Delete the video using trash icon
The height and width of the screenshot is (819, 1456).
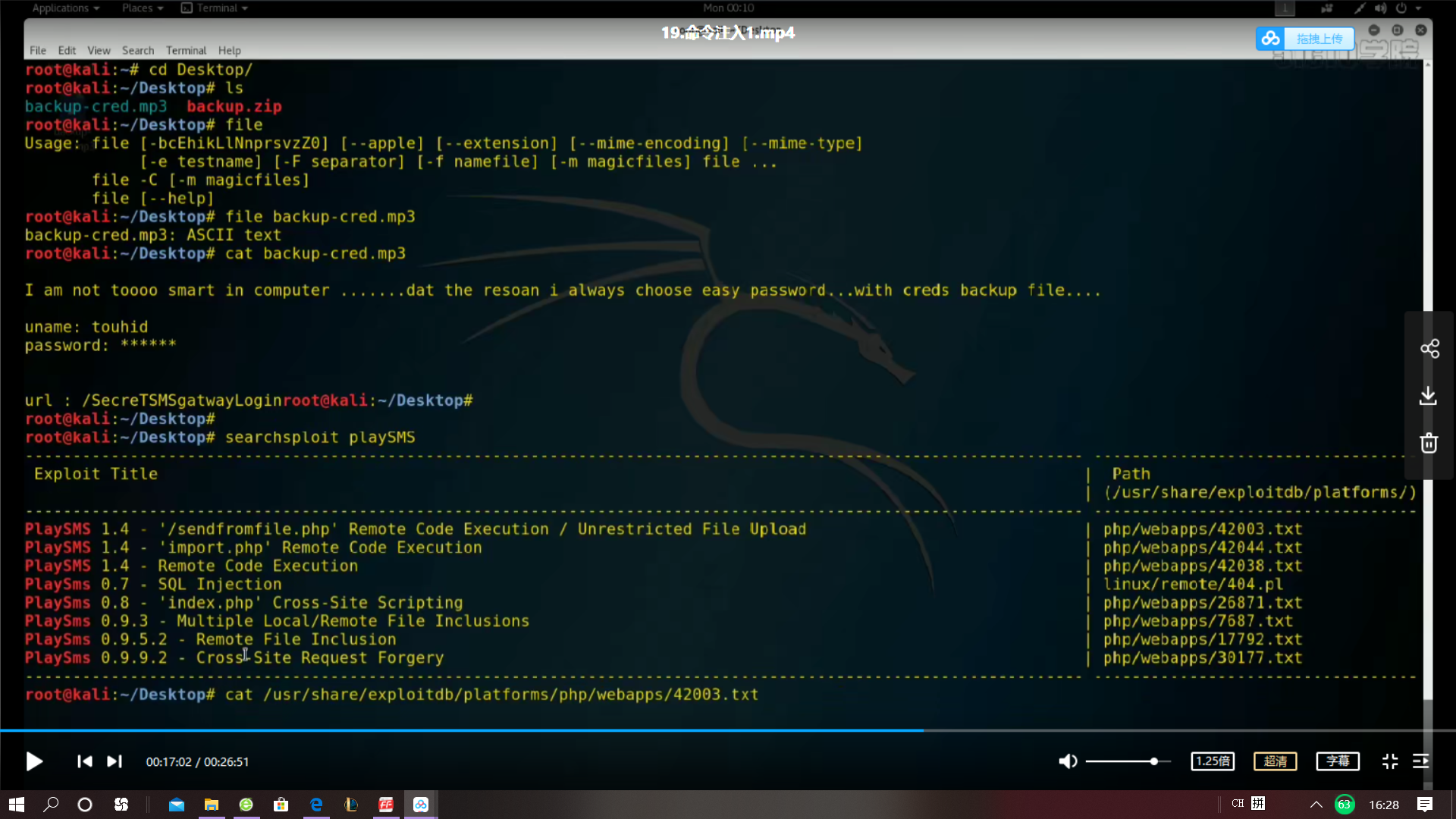point(1429,443)
